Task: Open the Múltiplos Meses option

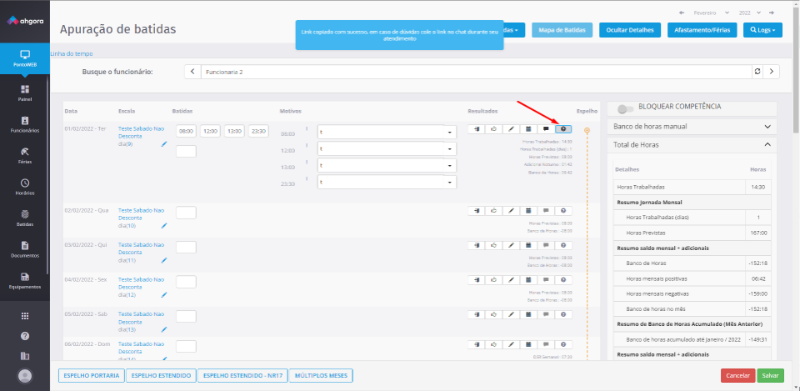Action: coord(321,376)
